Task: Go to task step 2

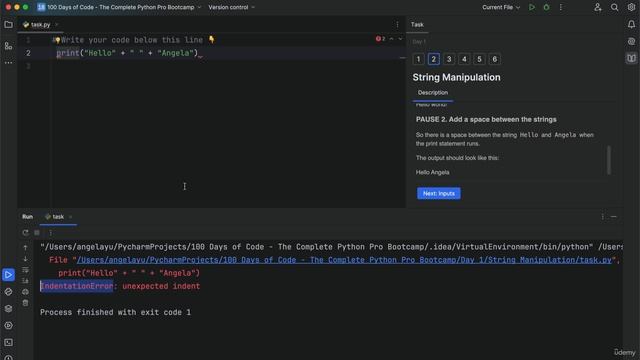Action: click(x=433, y=59)
